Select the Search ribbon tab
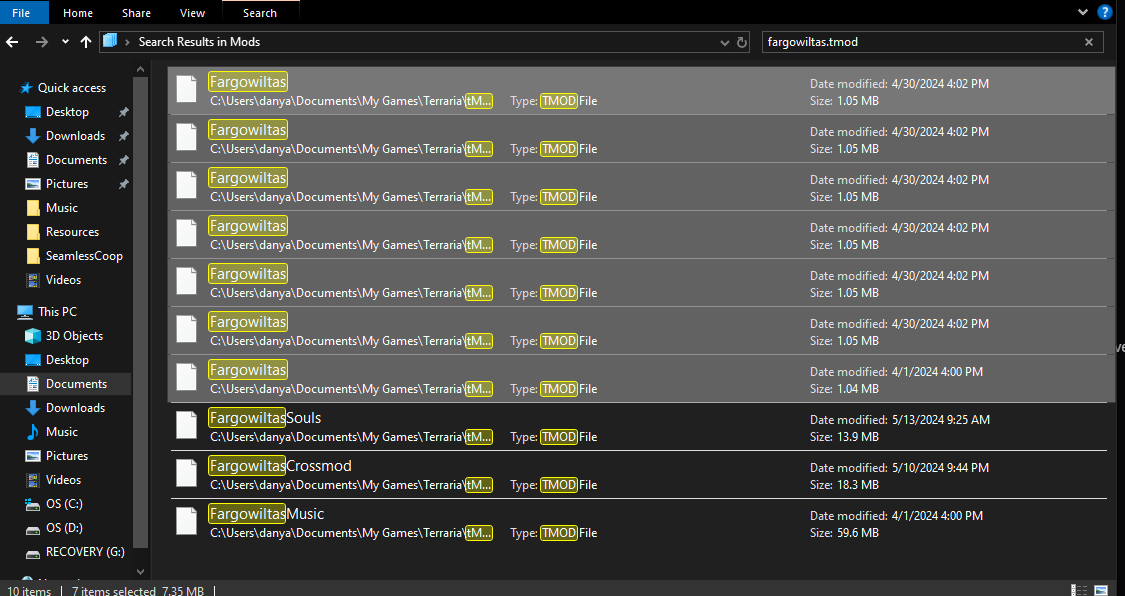This screenshot has width=1125, height=596. click(x=260, y=13)
